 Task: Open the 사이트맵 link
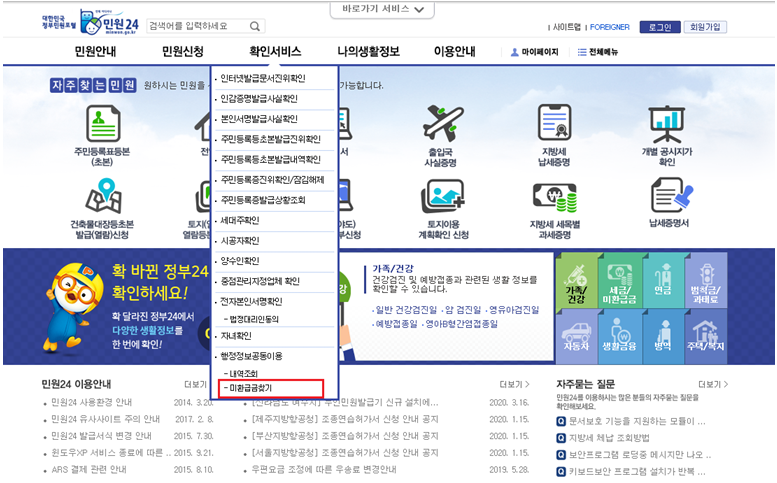tap(566, 27)
